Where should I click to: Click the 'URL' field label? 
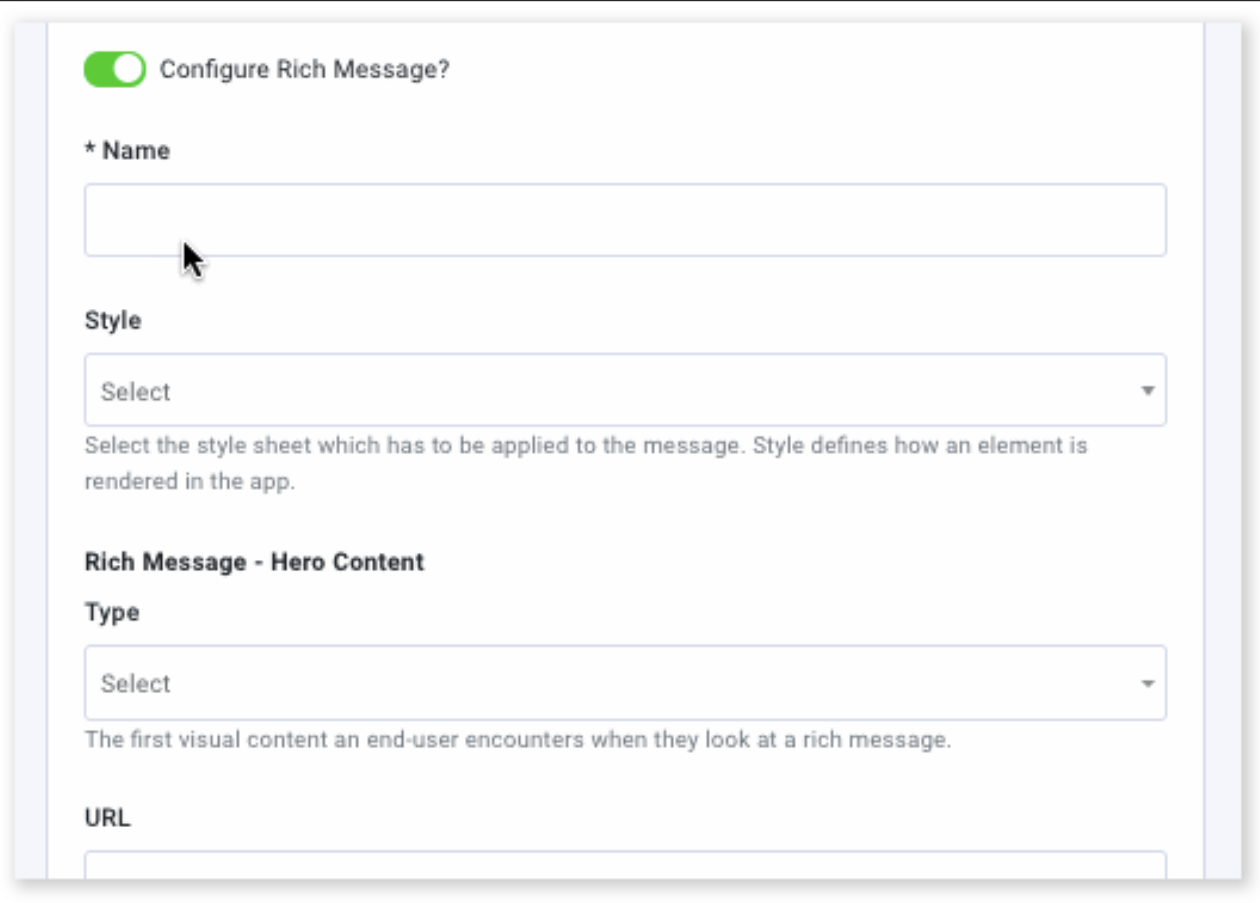(x=108, y=818)
